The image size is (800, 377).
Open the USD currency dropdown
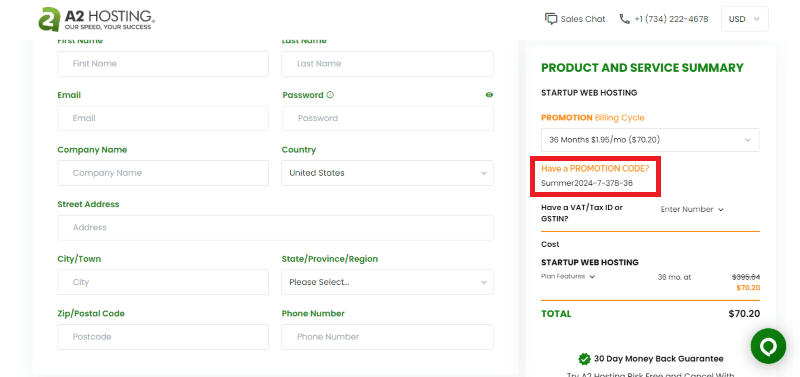click(x=744, y=19)
